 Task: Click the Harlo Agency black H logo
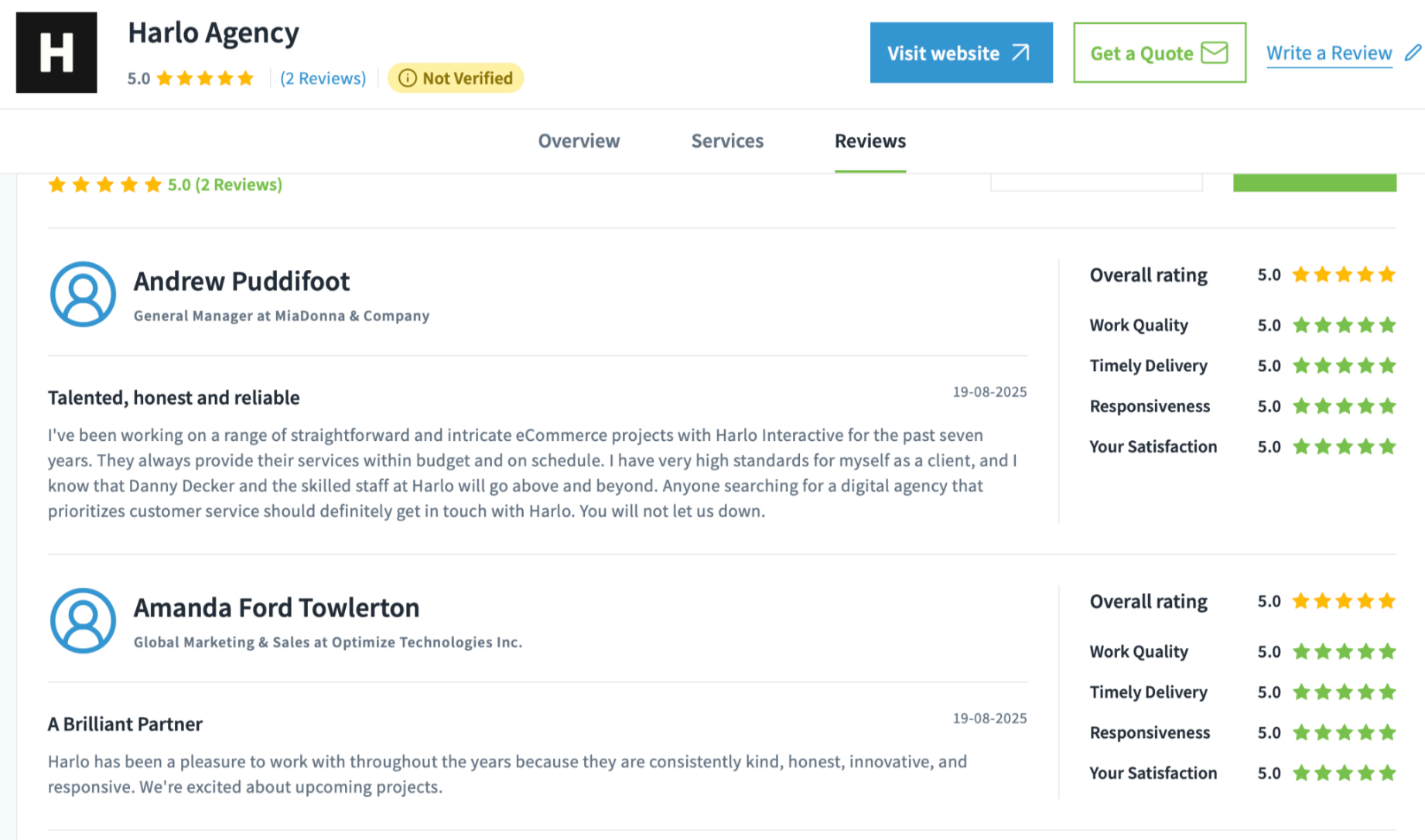(x=56, y=53)
